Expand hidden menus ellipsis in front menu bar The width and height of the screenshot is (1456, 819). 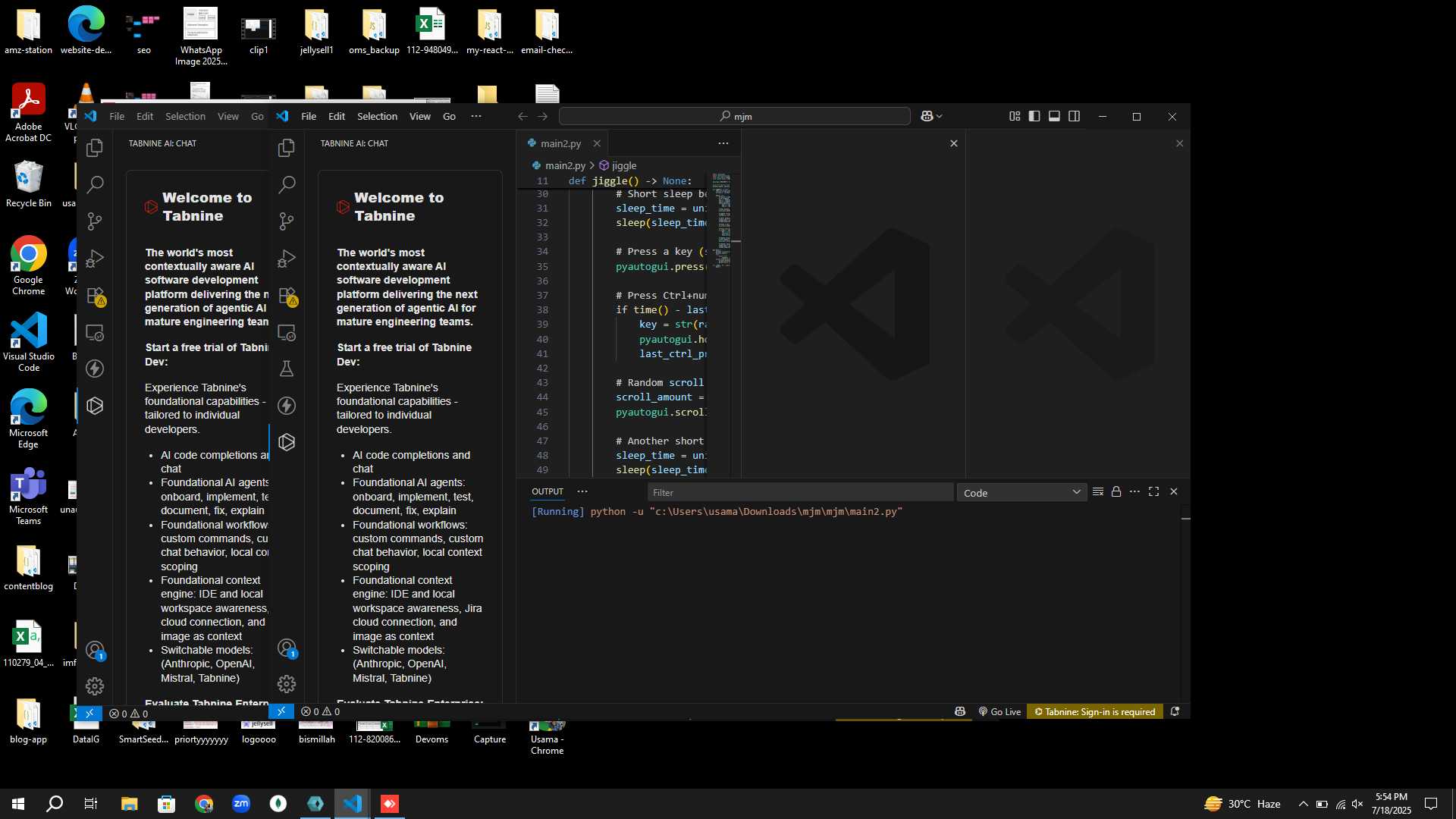coord(476,116)
